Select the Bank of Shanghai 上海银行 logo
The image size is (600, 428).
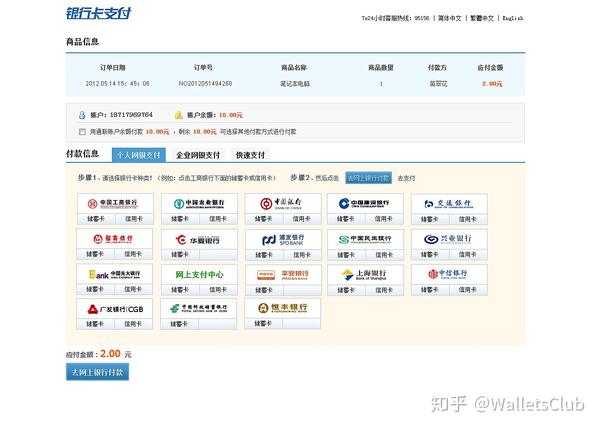click(x=364, y=274)
